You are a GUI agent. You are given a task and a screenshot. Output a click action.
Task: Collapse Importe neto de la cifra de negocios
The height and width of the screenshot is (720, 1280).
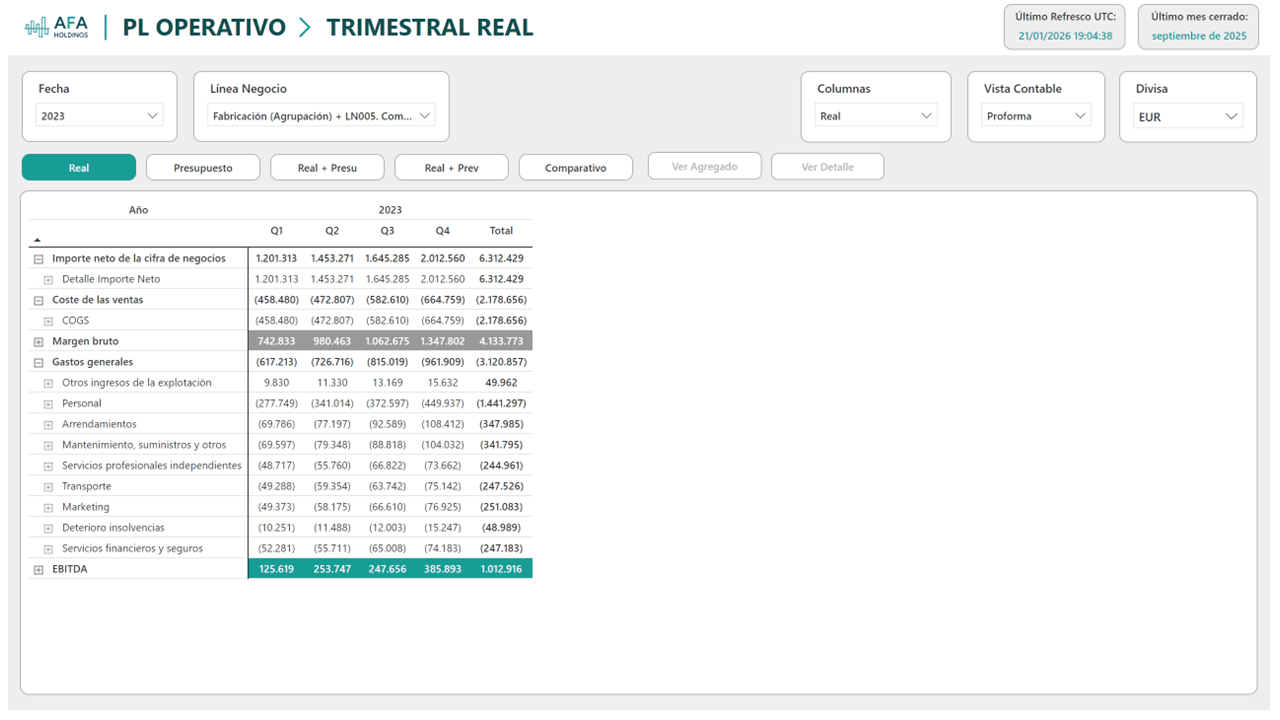click(x=39, y=259)
